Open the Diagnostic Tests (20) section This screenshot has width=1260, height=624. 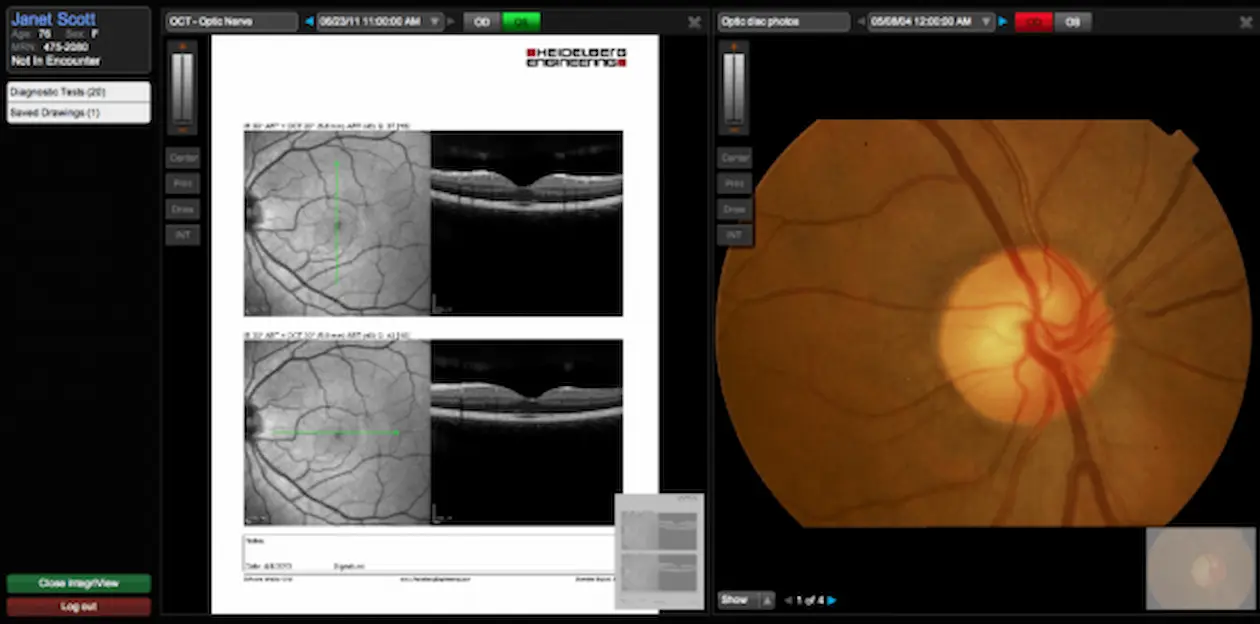point(78,92)
